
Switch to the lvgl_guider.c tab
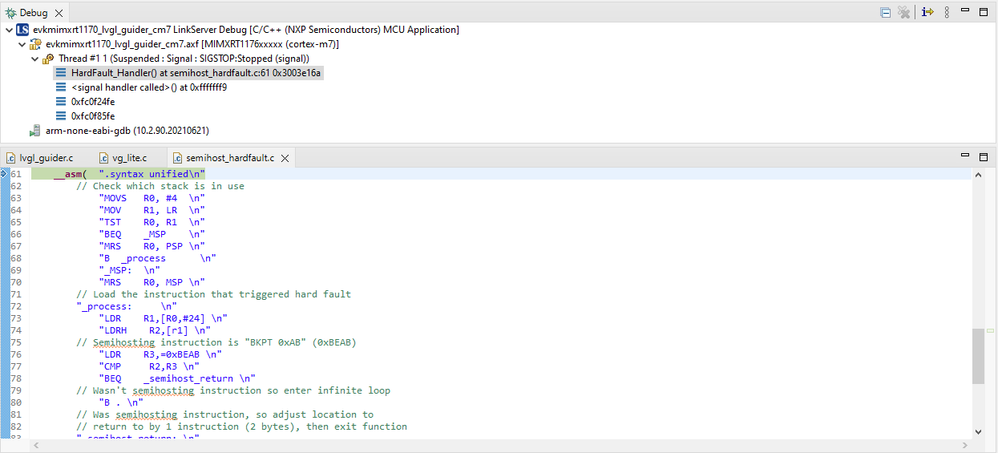coord(46,158)
